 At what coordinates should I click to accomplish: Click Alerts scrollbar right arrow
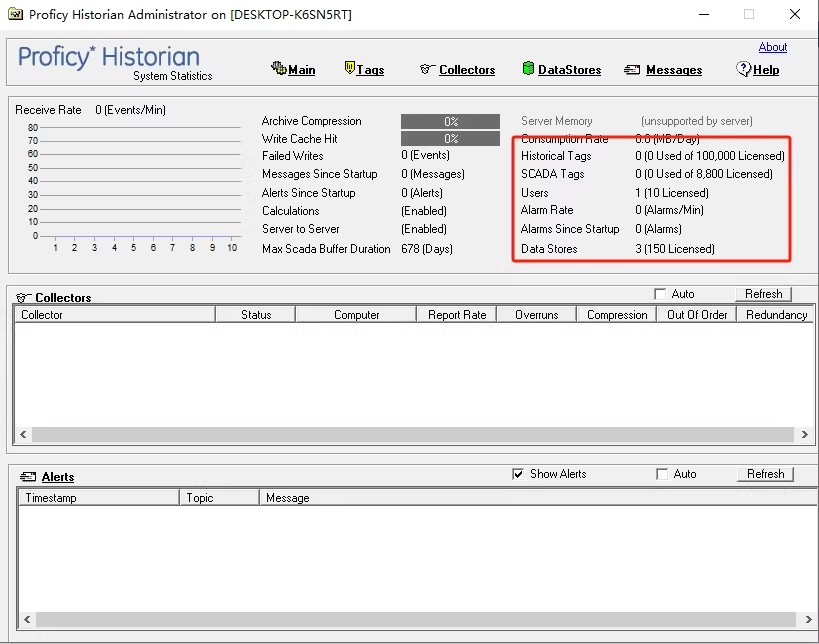click(808, 619)
